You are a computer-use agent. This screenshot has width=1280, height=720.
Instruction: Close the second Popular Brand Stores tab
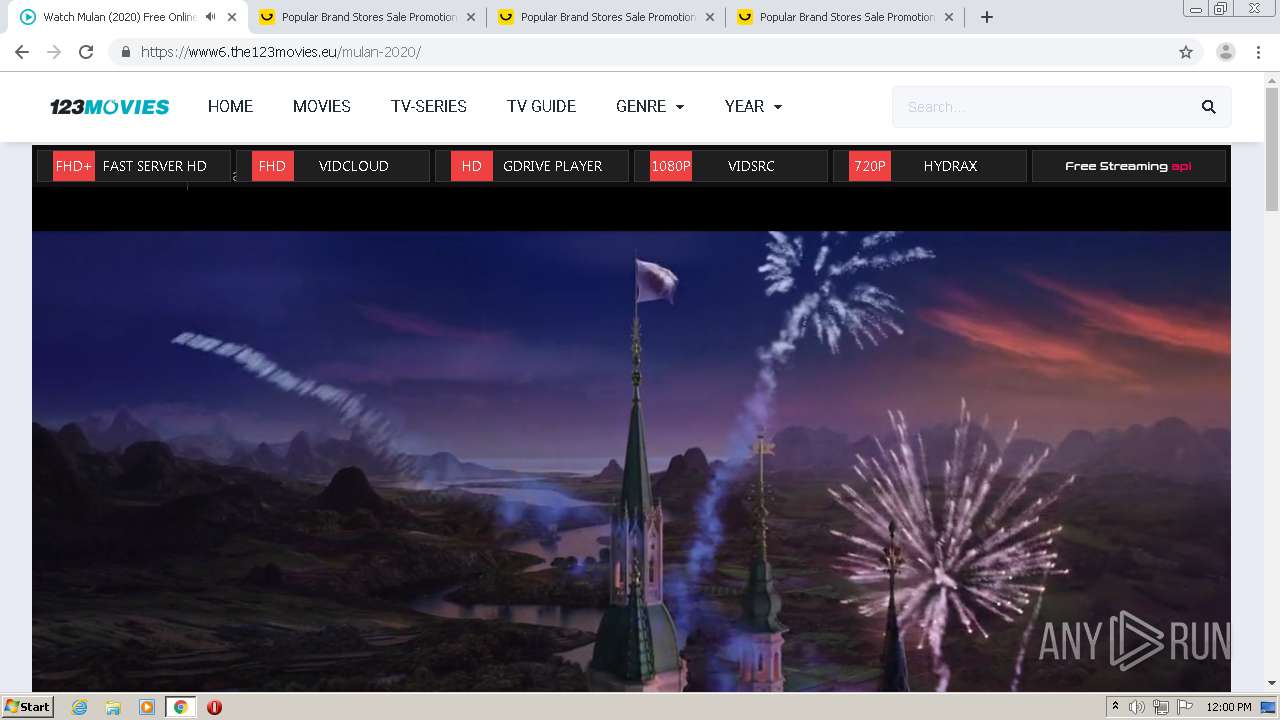710,17
